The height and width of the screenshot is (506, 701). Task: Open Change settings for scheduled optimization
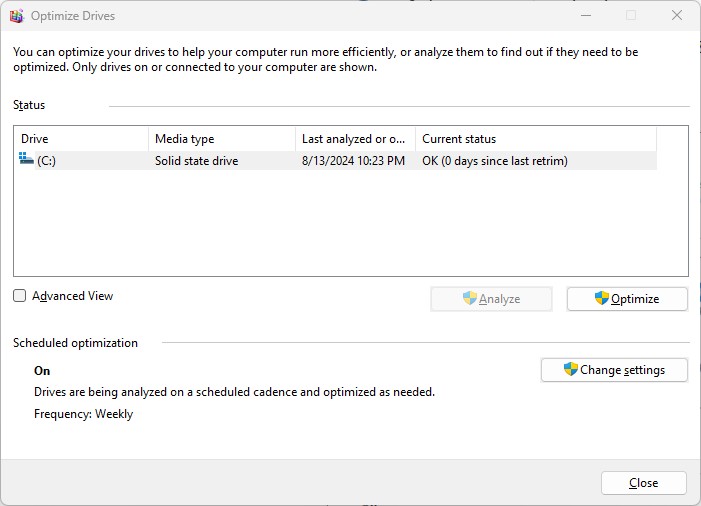coord(614,370)
